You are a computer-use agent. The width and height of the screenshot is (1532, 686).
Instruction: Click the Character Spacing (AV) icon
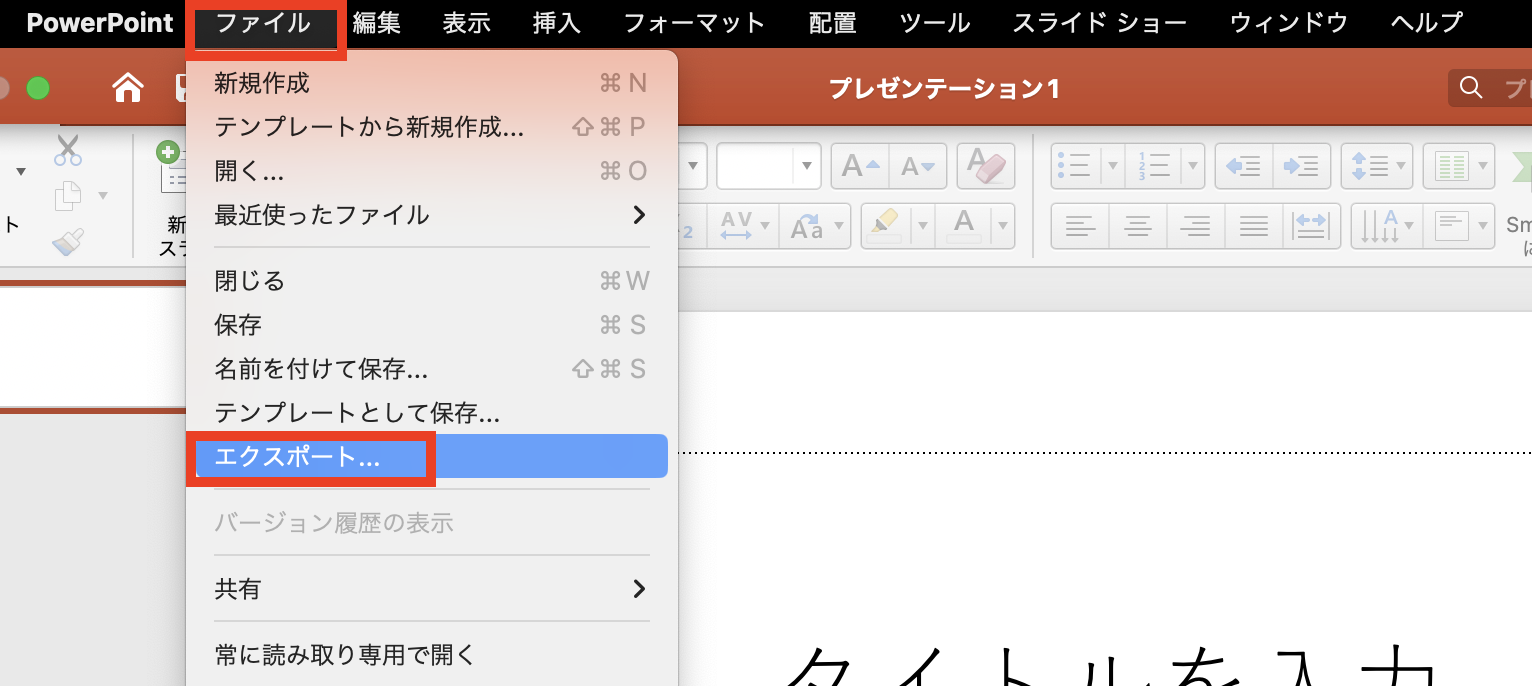736,225
